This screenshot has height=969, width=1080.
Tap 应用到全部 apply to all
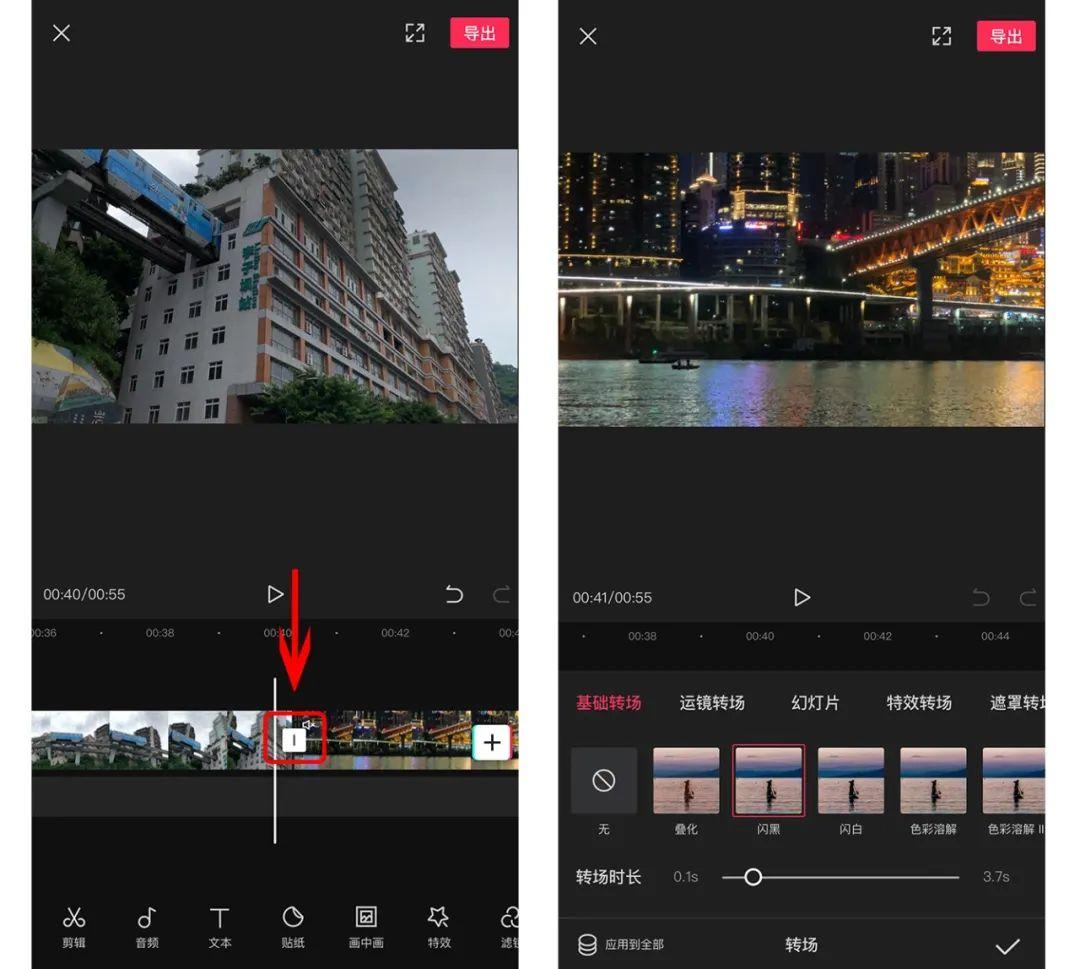[x=621, y=944]
